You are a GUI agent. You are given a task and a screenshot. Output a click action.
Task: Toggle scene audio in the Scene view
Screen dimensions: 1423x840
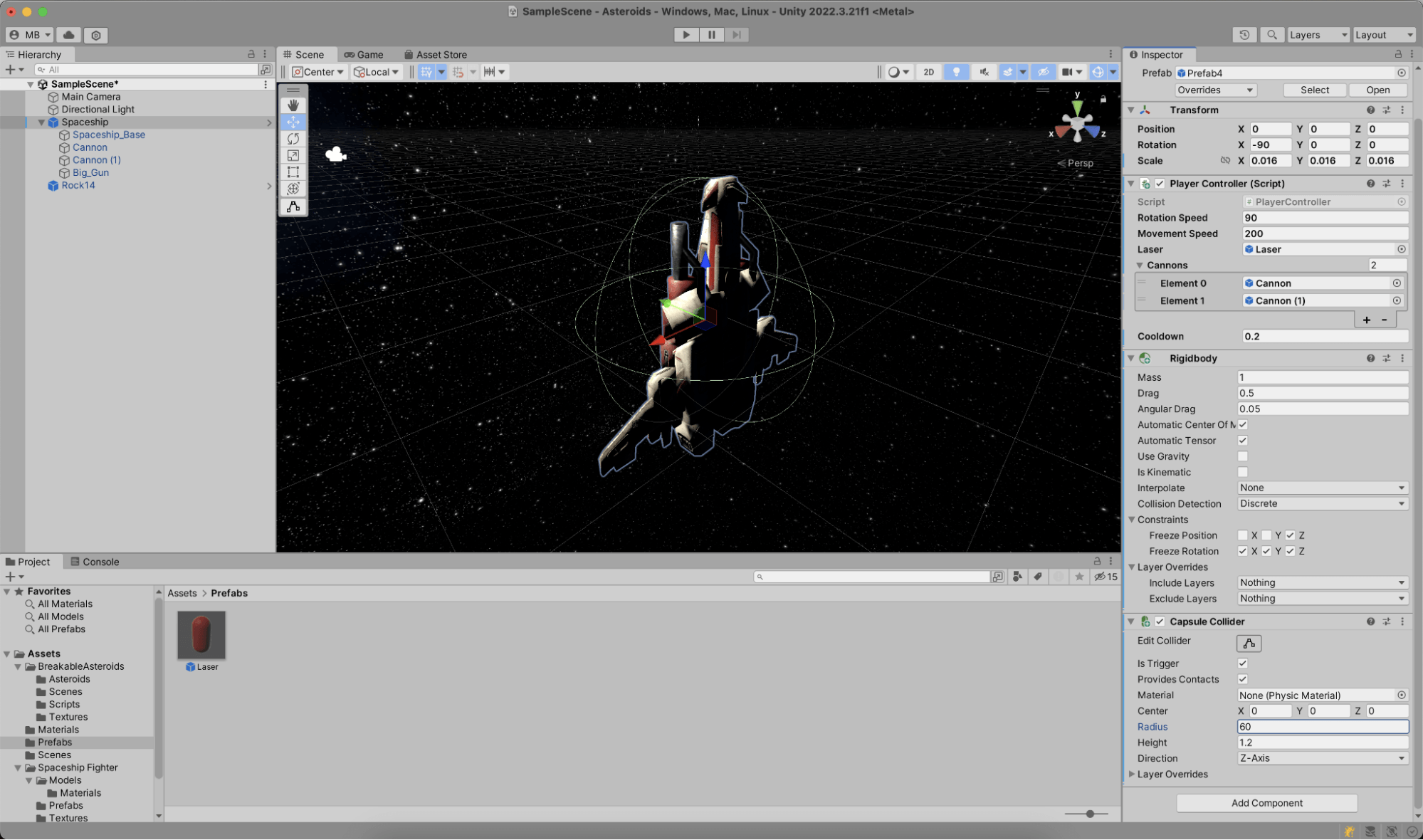[984, 71]
